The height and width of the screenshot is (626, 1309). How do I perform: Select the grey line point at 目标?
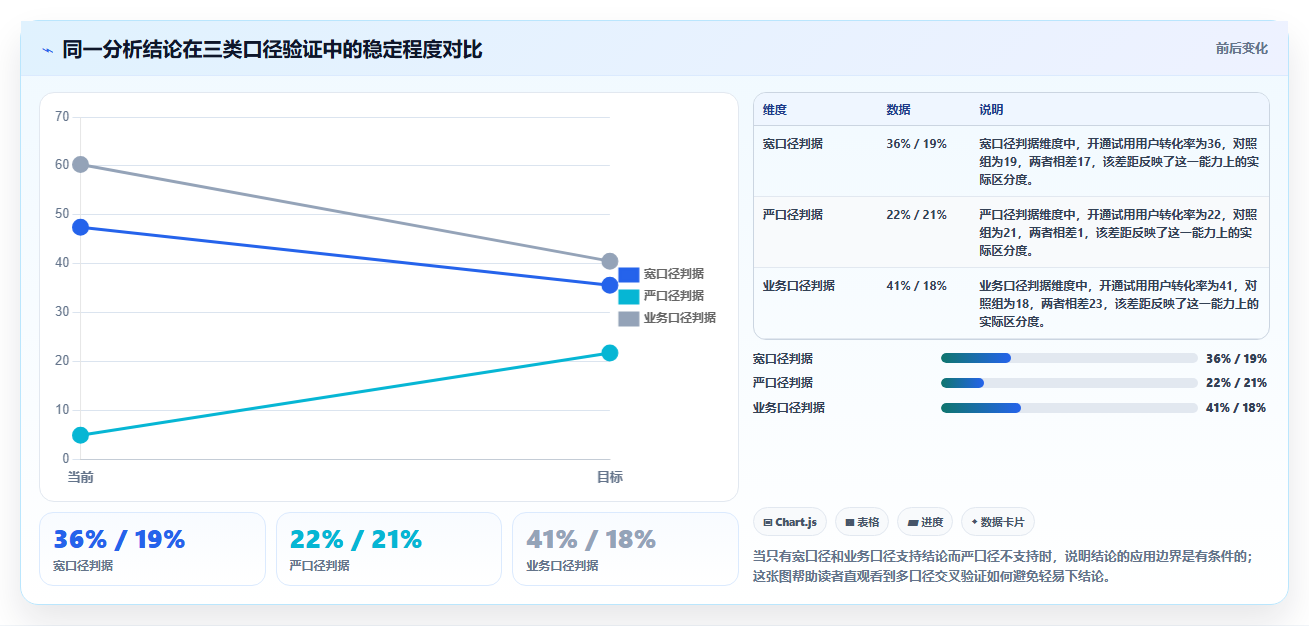[x=610, y=261]
